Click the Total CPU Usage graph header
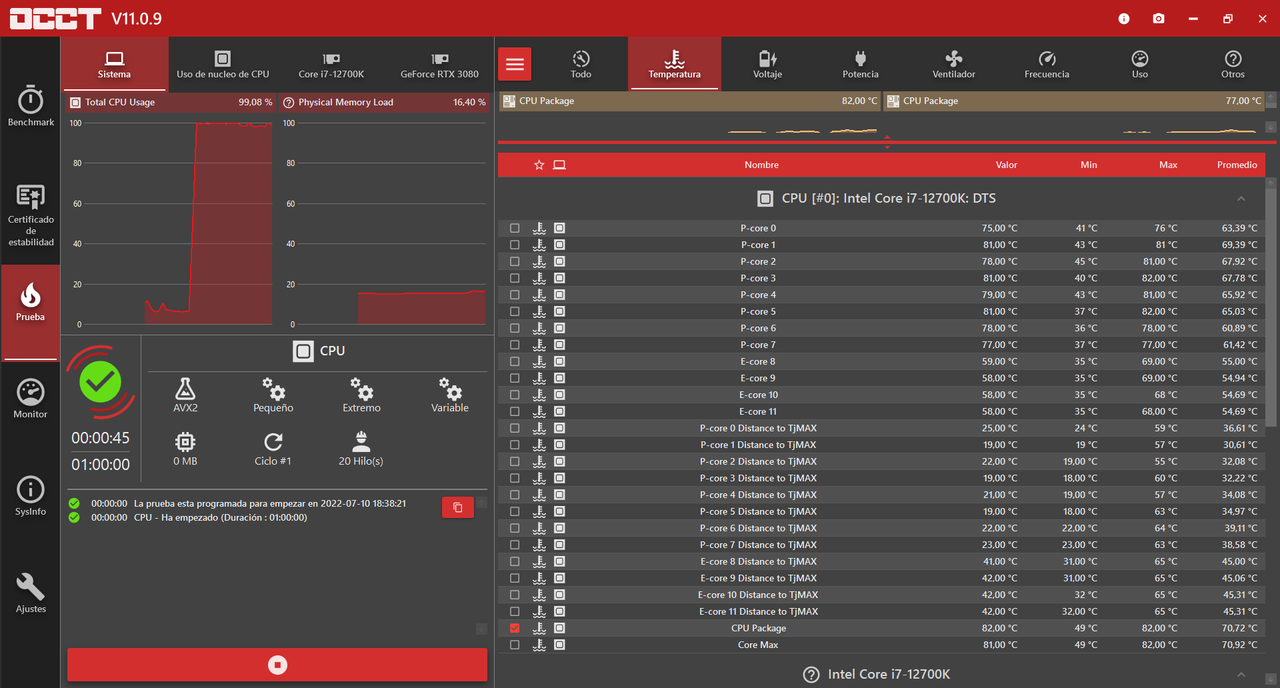Screen dimensions: 1280x688 [171, 102]
